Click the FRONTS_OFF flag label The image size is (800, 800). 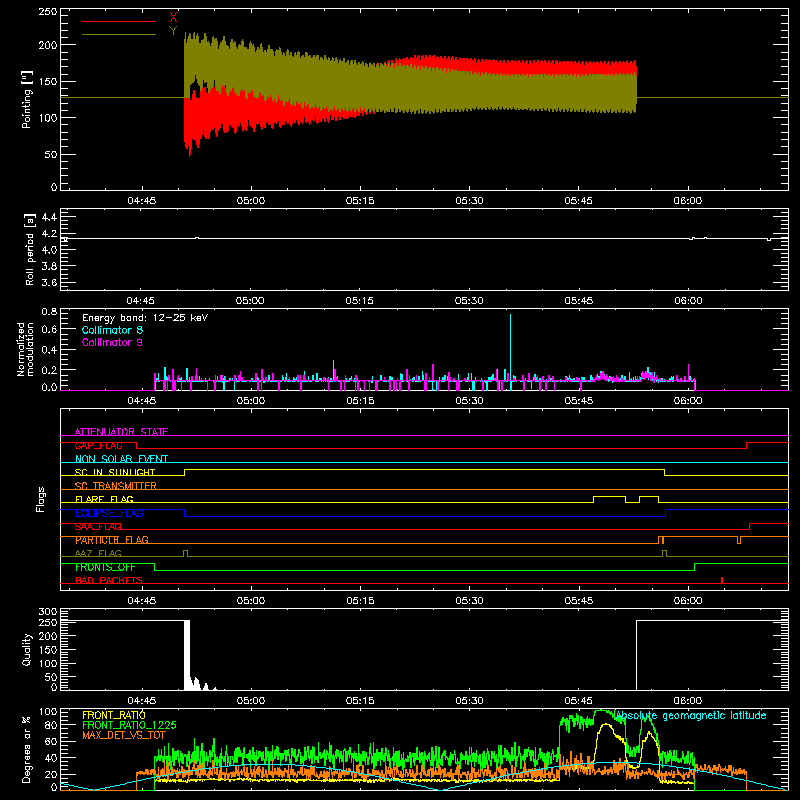[x=105, y=567]
